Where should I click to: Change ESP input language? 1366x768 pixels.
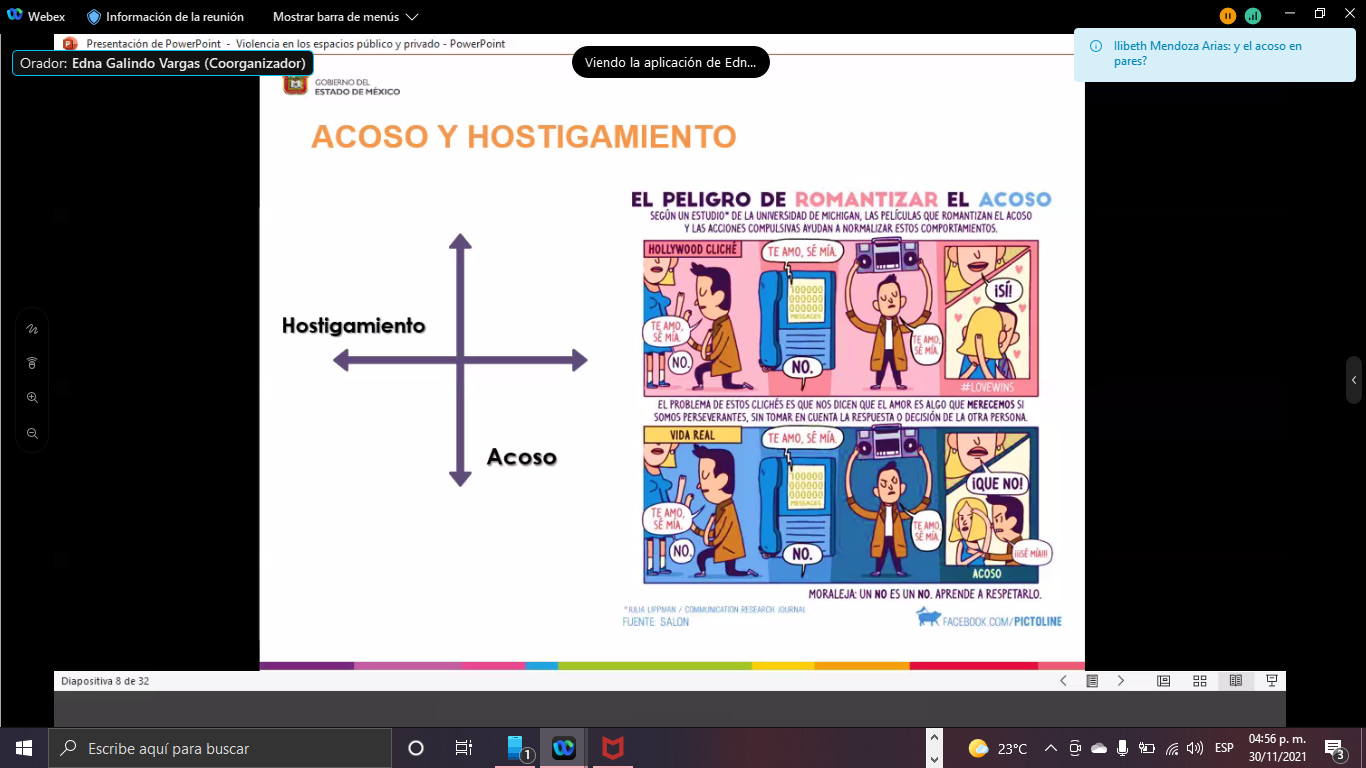coord(1224,748)
